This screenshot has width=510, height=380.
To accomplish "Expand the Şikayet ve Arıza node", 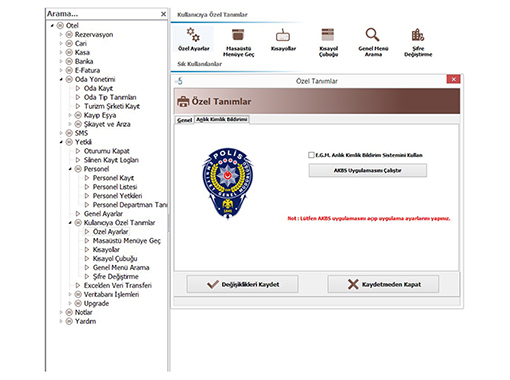I will point(70,124).
